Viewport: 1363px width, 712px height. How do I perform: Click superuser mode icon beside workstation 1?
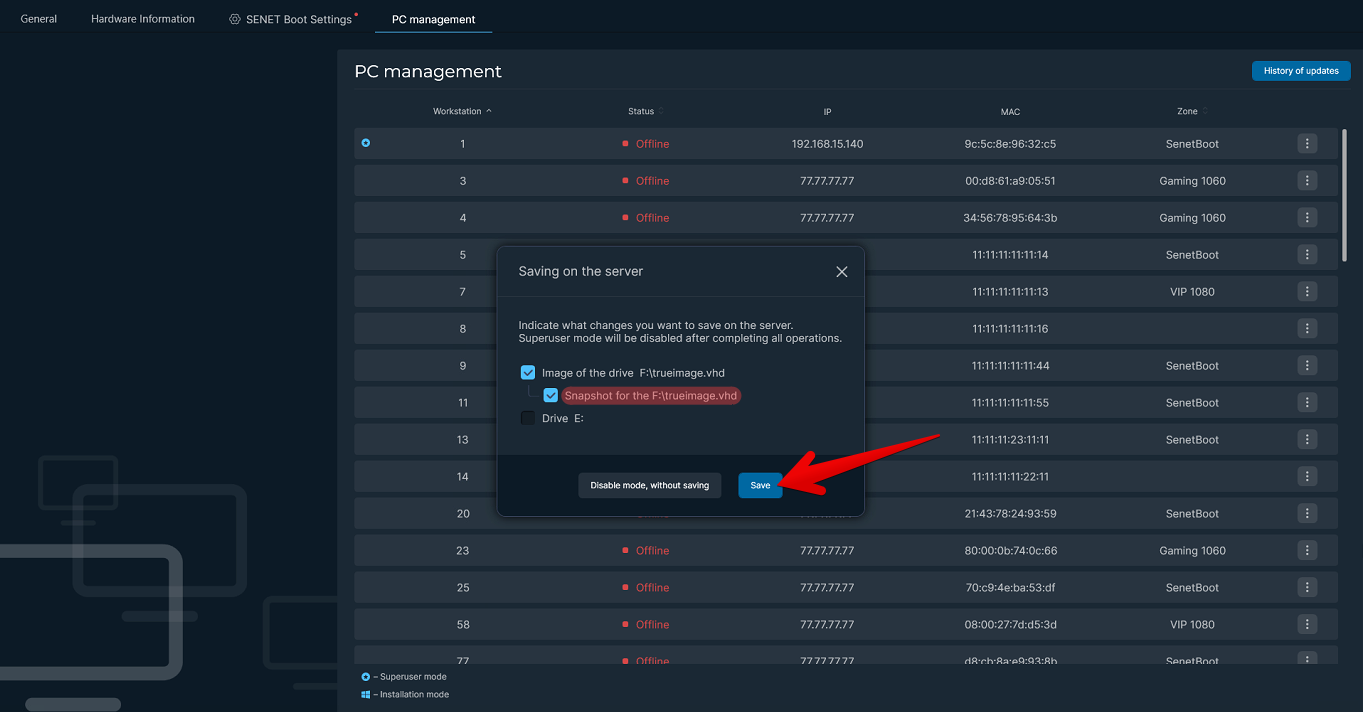click(x=366, y=143)
